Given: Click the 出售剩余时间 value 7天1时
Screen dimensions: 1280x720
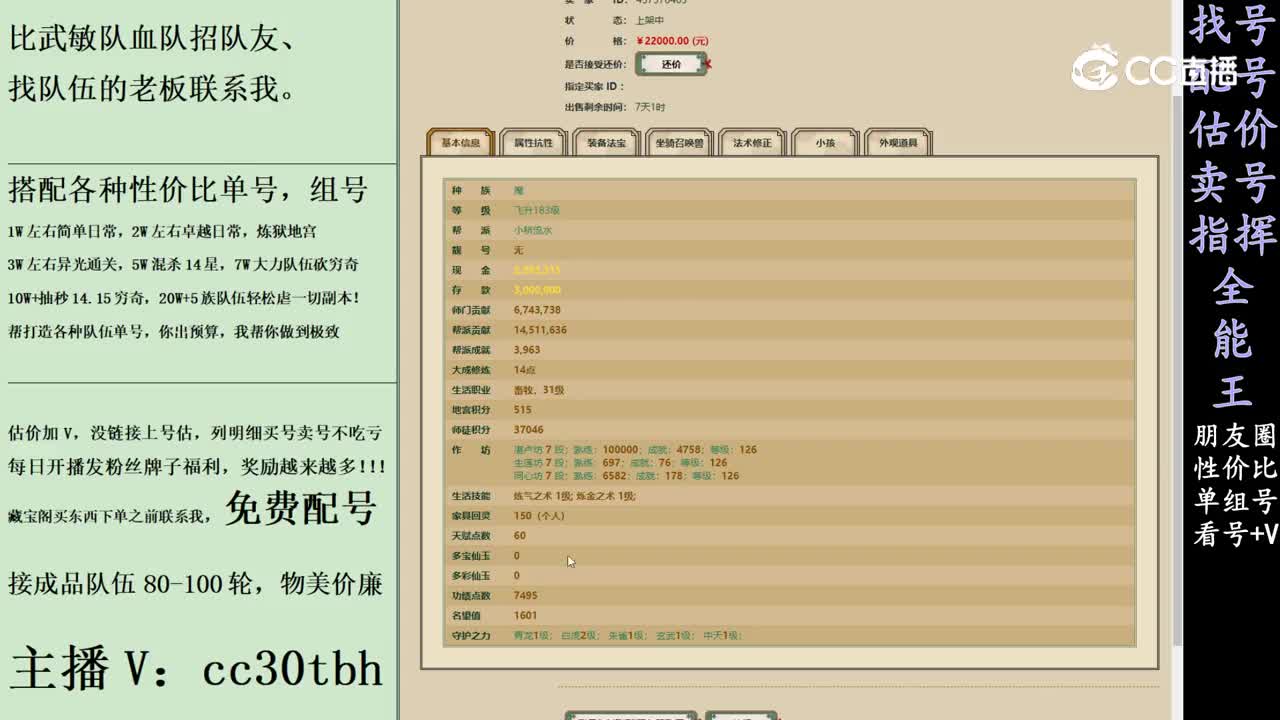Looking at the screenshot, I should (650, 107).
